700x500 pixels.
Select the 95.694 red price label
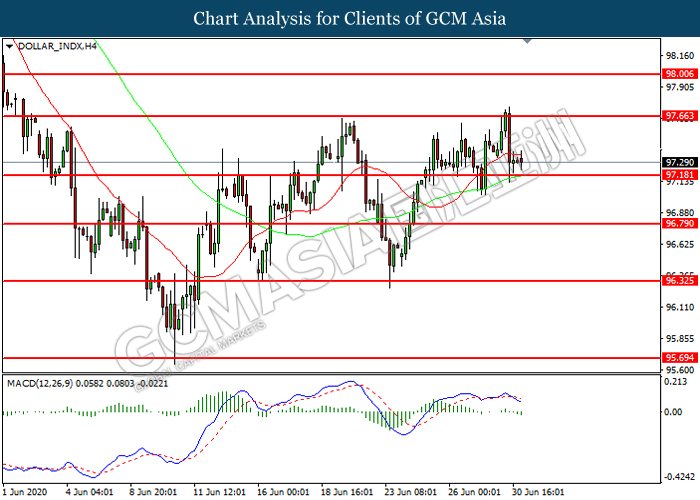[679, 358]
